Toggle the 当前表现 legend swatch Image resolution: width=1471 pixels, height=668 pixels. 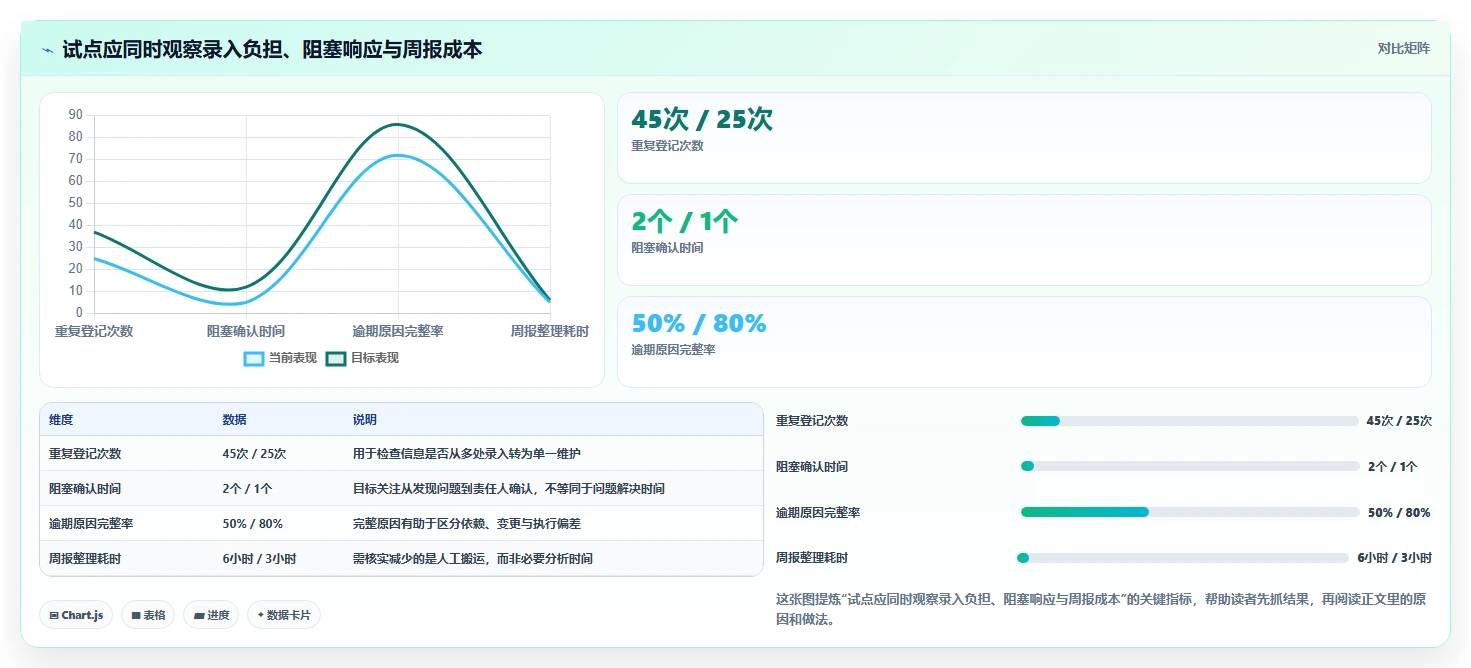click(254, 358)
